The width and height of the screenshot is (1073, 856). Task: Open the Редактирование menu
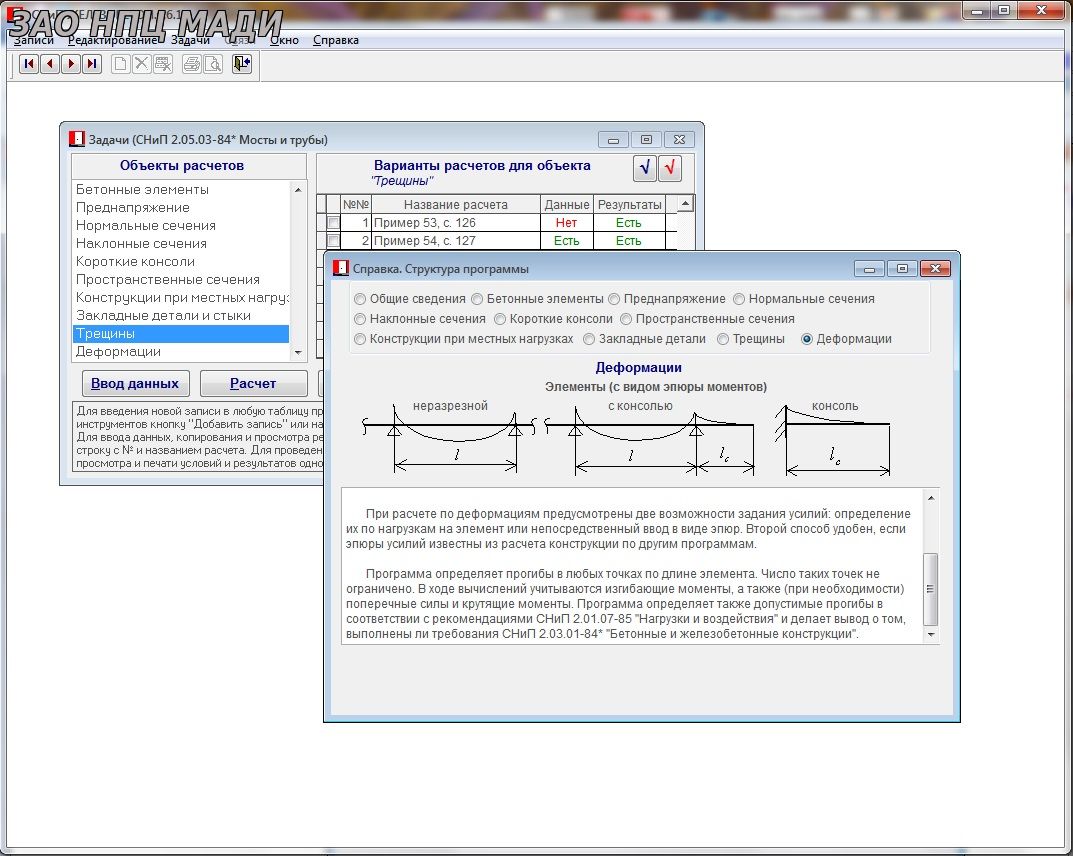coord(113,40)
